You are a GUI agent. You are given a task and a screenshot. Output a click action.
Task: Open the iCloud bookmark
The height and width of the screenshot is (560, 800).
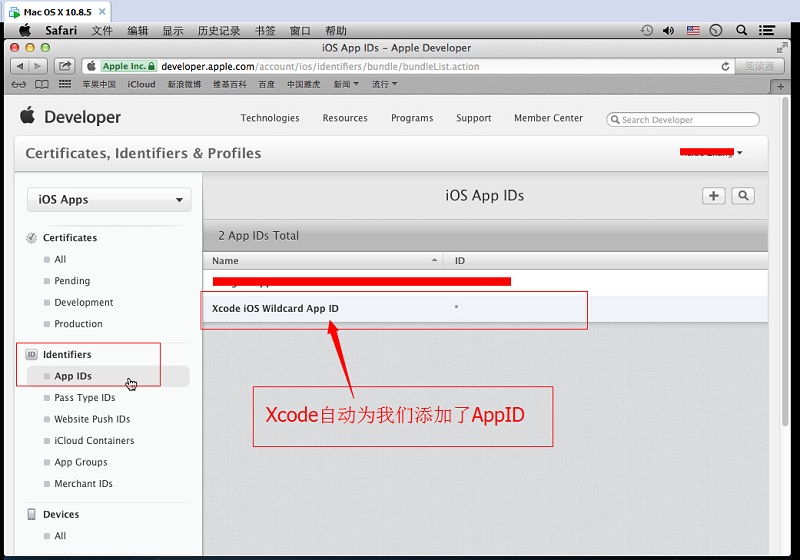pos(141,84)
